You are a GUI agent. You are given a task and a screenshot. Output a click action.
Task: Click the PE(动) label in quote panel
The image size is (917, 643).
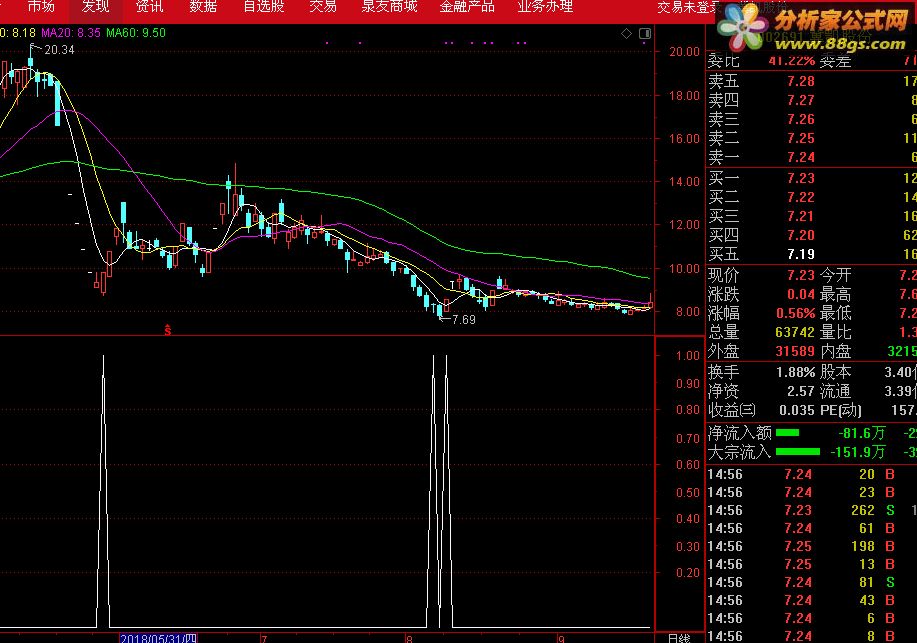840,411
